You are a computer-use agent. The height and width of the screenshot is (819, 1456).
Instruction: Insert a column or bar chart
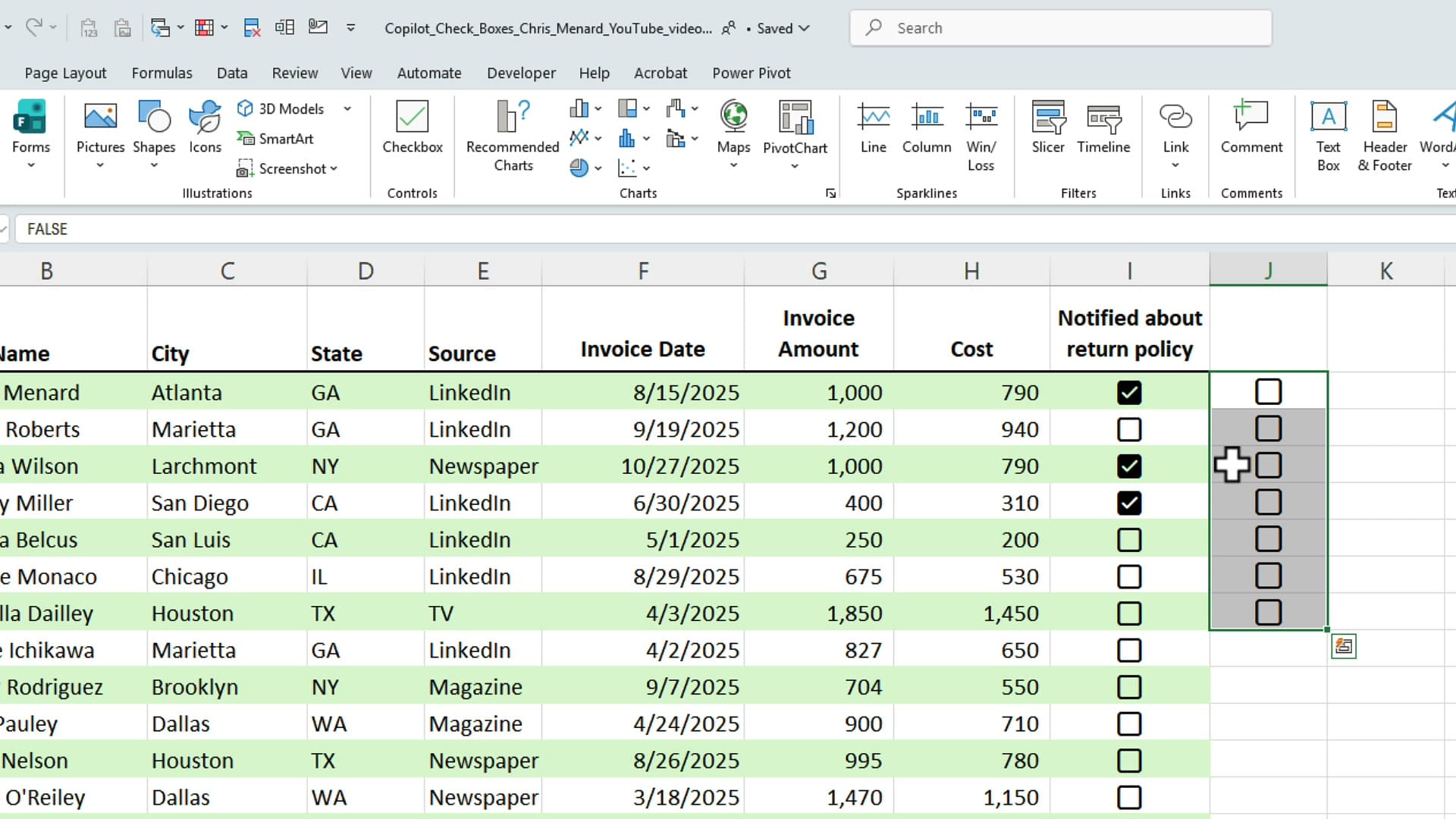579,108
